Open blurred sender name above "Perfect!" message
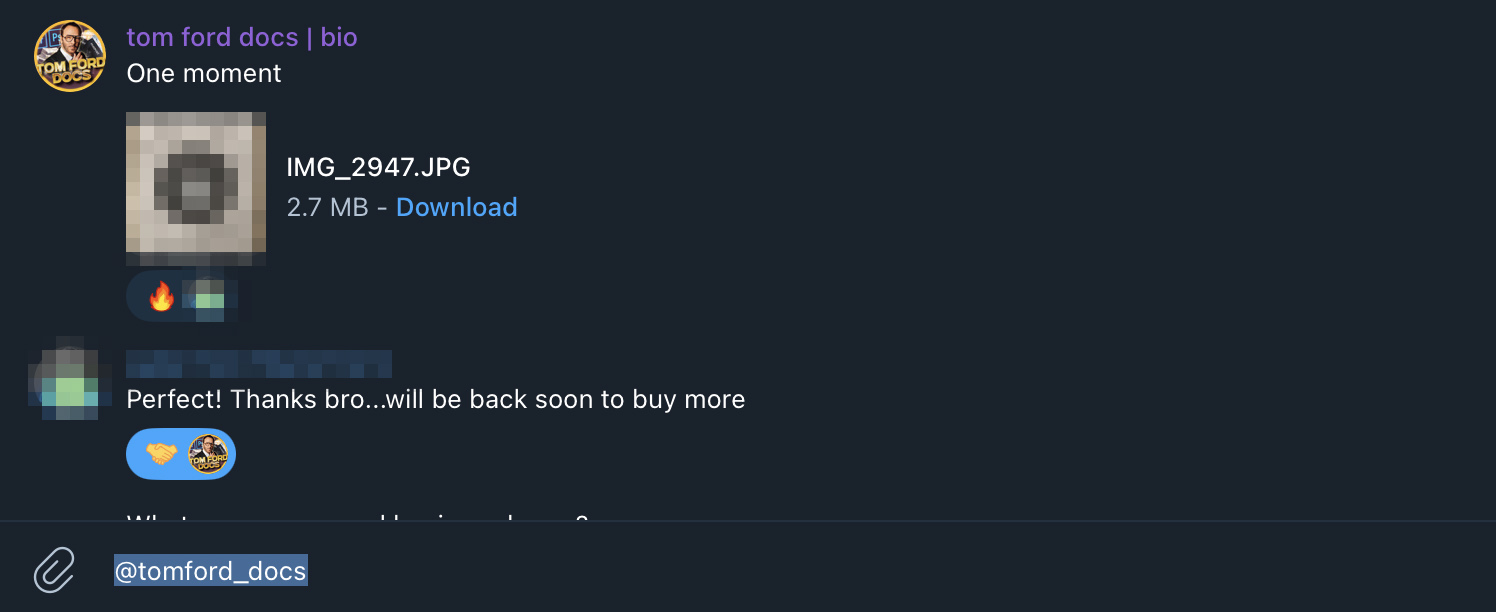Viewport: 1496px width, 612px height. (259, 363)
